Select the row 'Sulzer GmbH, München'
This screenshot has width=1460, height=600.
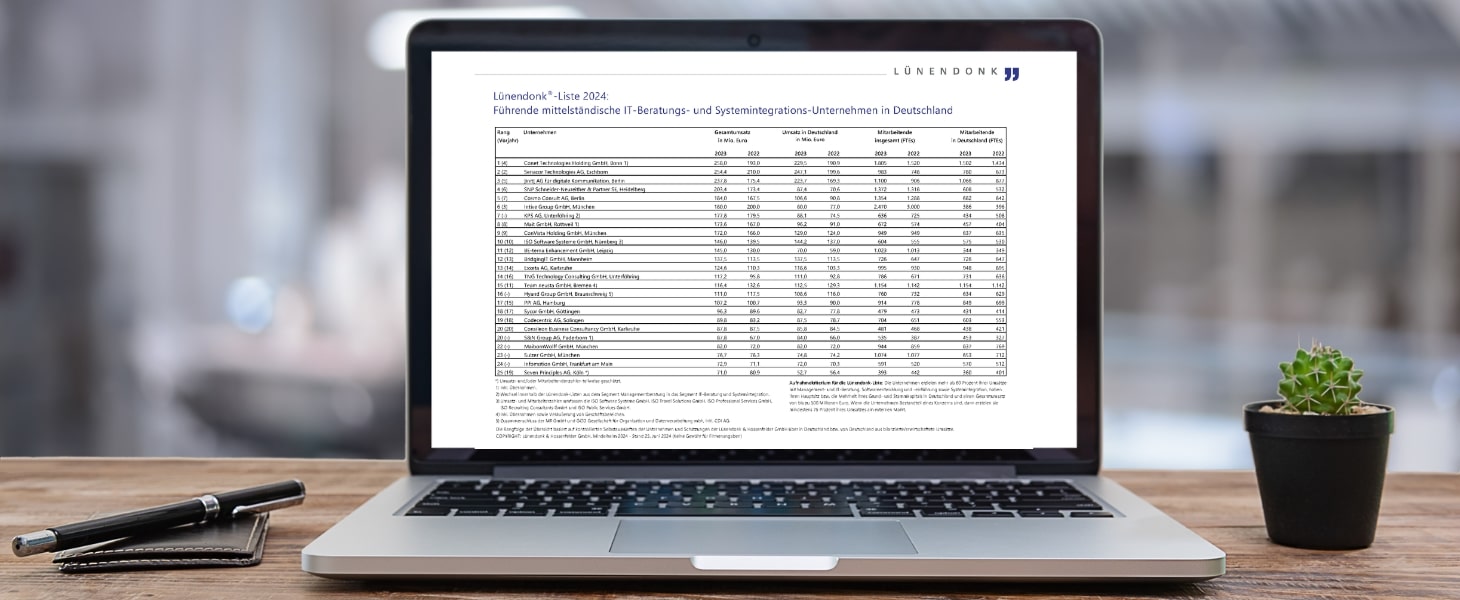750,356
